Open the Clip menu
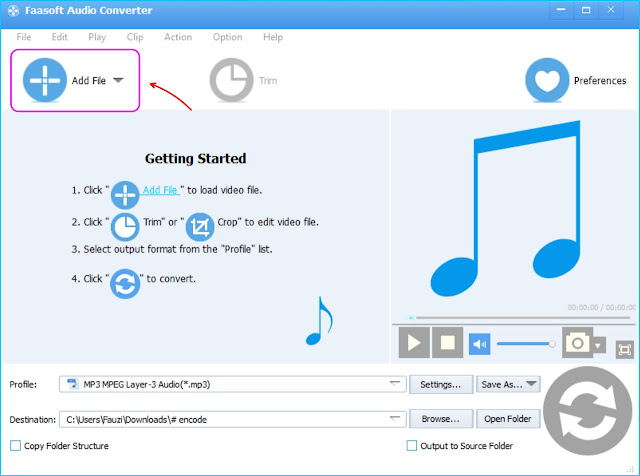 point(135,37)
